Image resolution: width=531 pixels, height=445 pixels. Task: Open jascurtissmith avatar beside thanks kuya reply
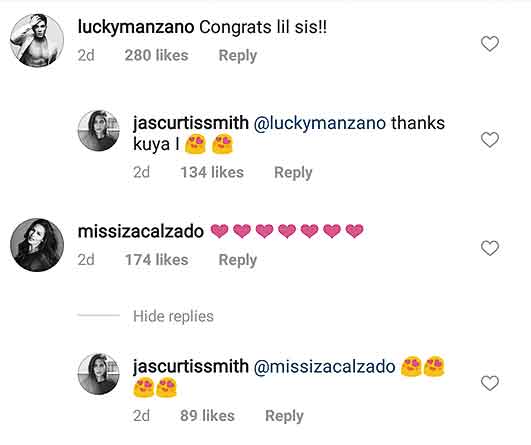99,131
